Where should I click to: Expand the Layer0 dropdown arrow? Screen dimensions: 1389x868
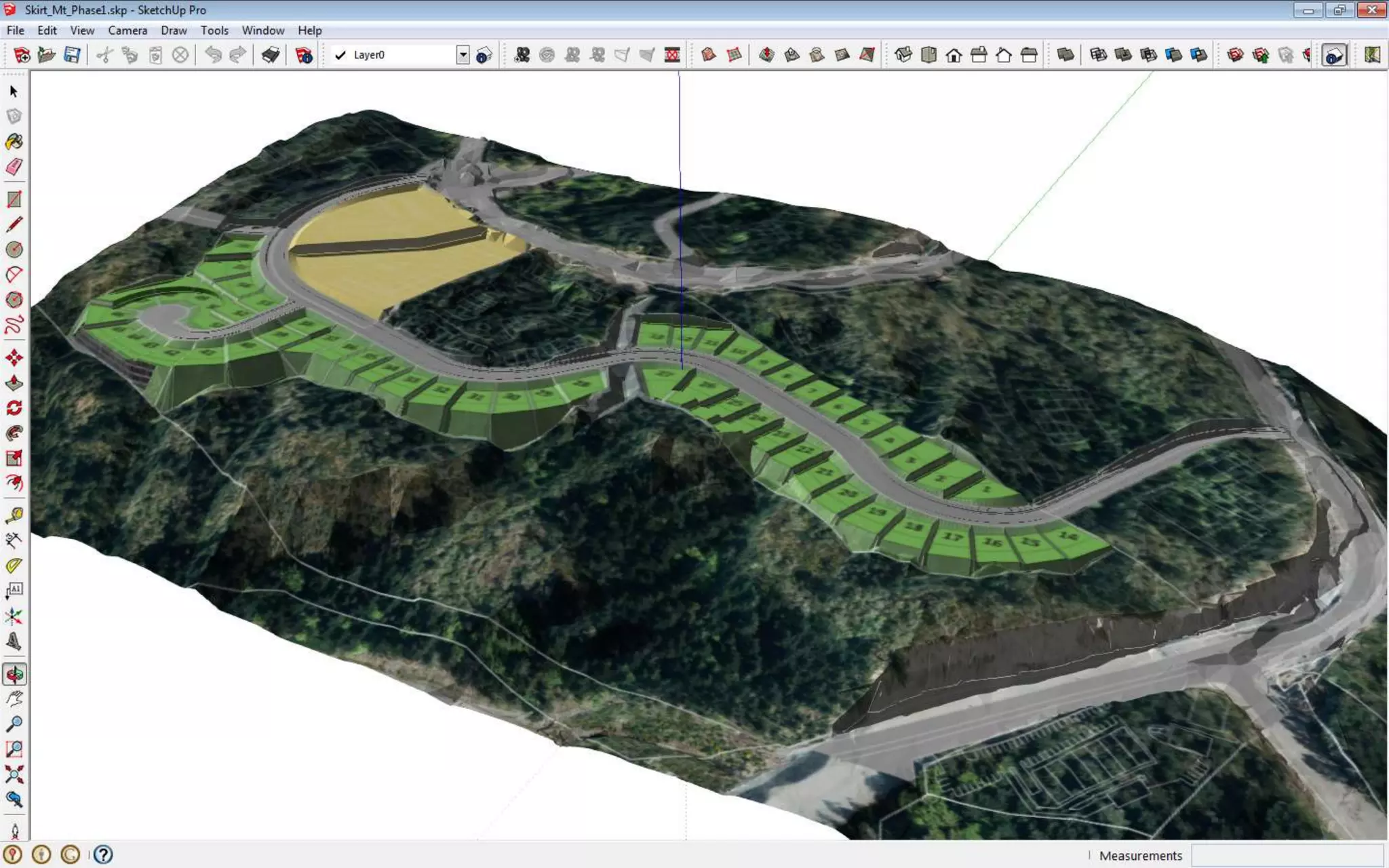tap(463, 55)
